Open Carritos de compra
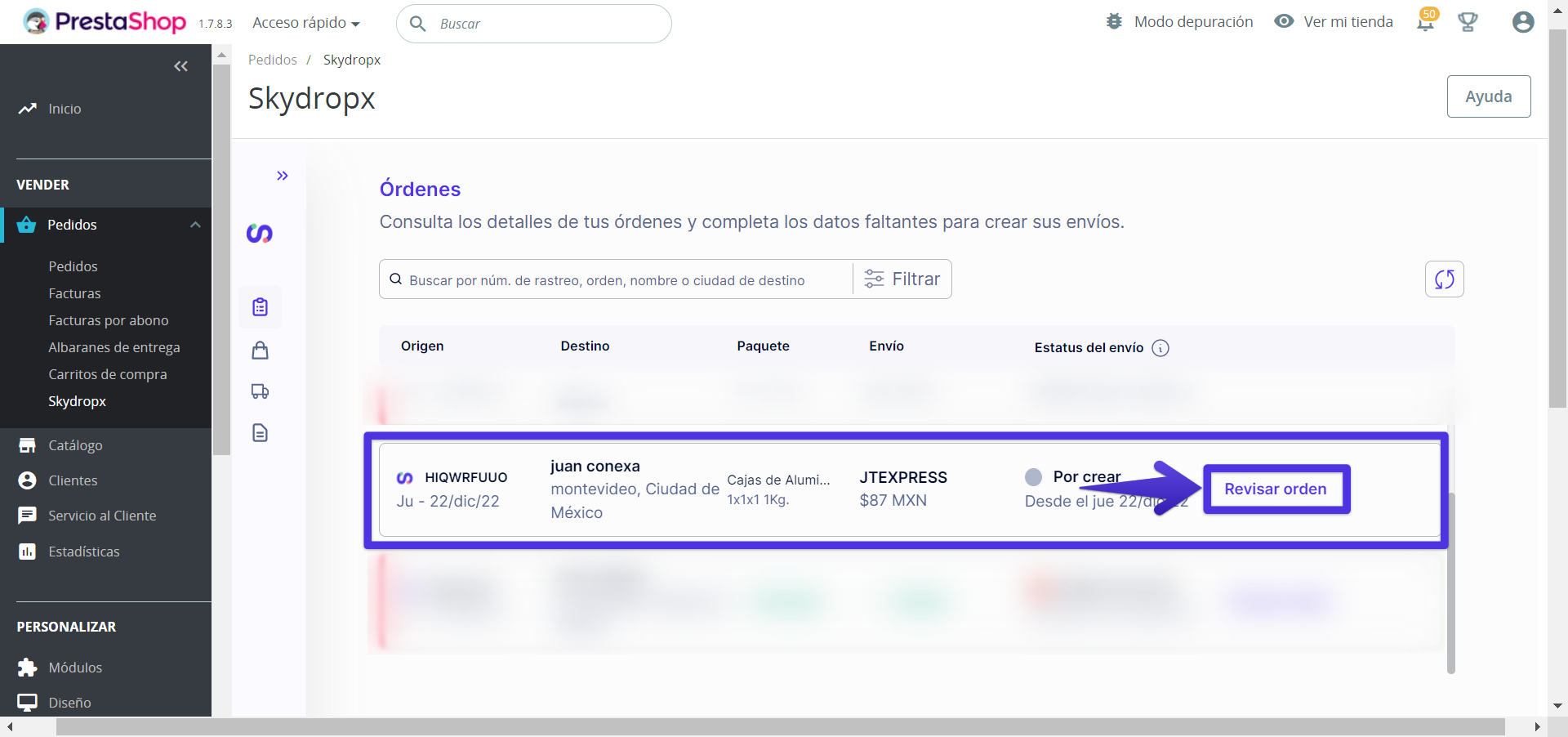The width and height of the screenshot is (1568, 737). coord(107,374)
